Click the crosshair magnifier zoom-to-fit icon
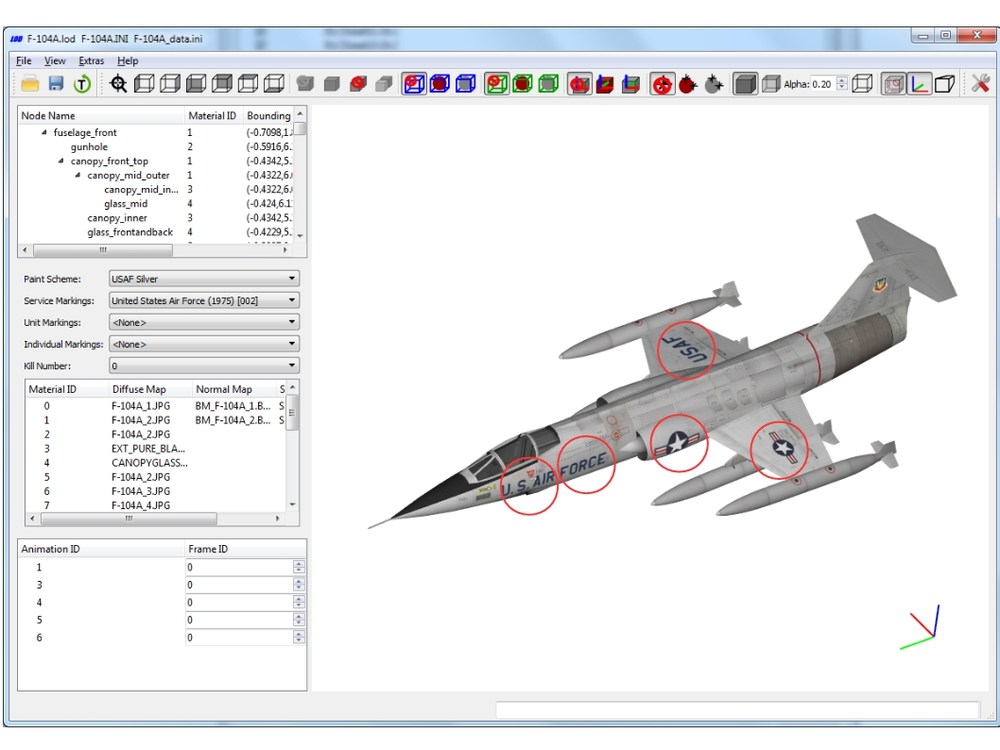 click(118, 84)
